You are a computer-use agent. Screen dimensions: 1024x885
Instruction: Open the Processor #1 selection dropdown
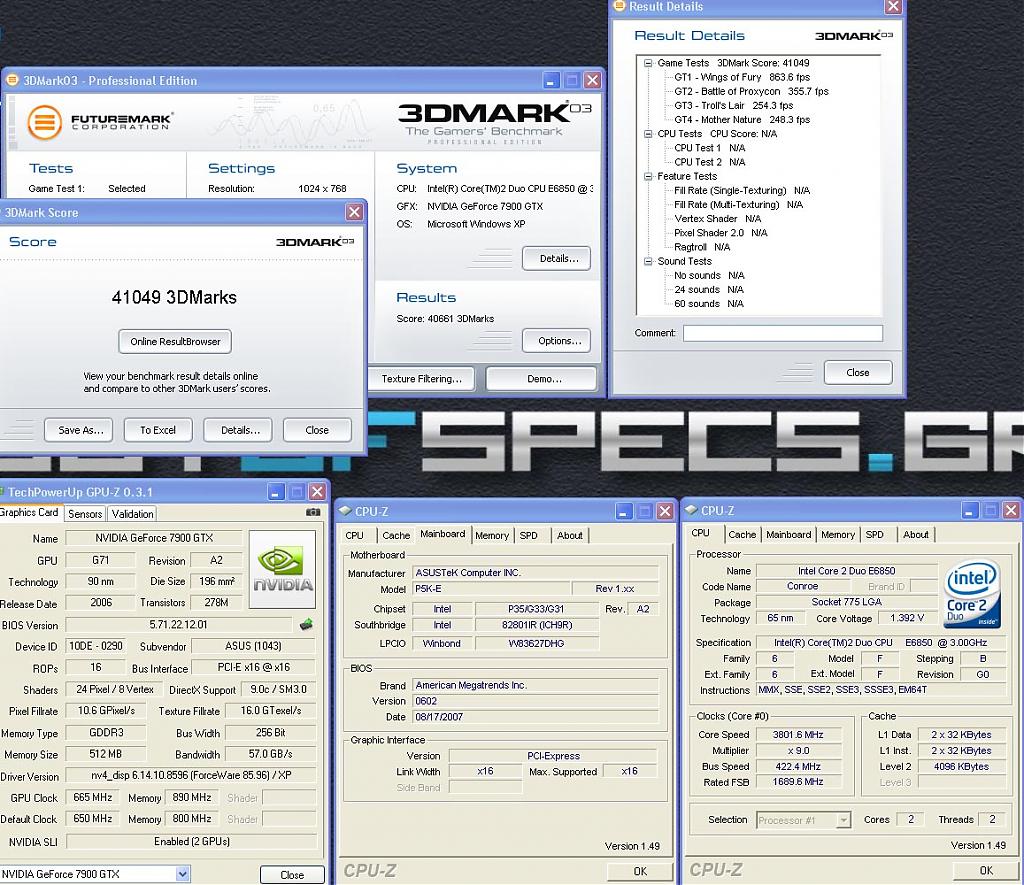[x=844, y=820]
